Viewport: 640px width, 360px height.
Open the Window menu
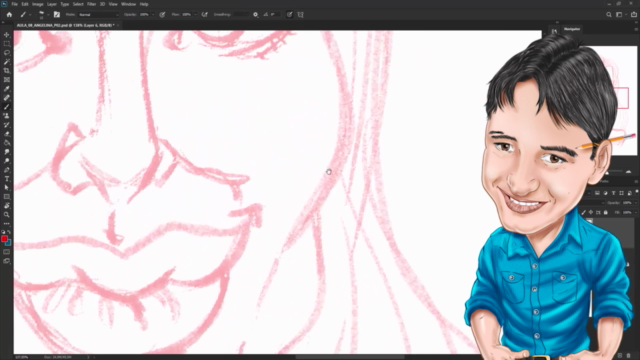129,4
